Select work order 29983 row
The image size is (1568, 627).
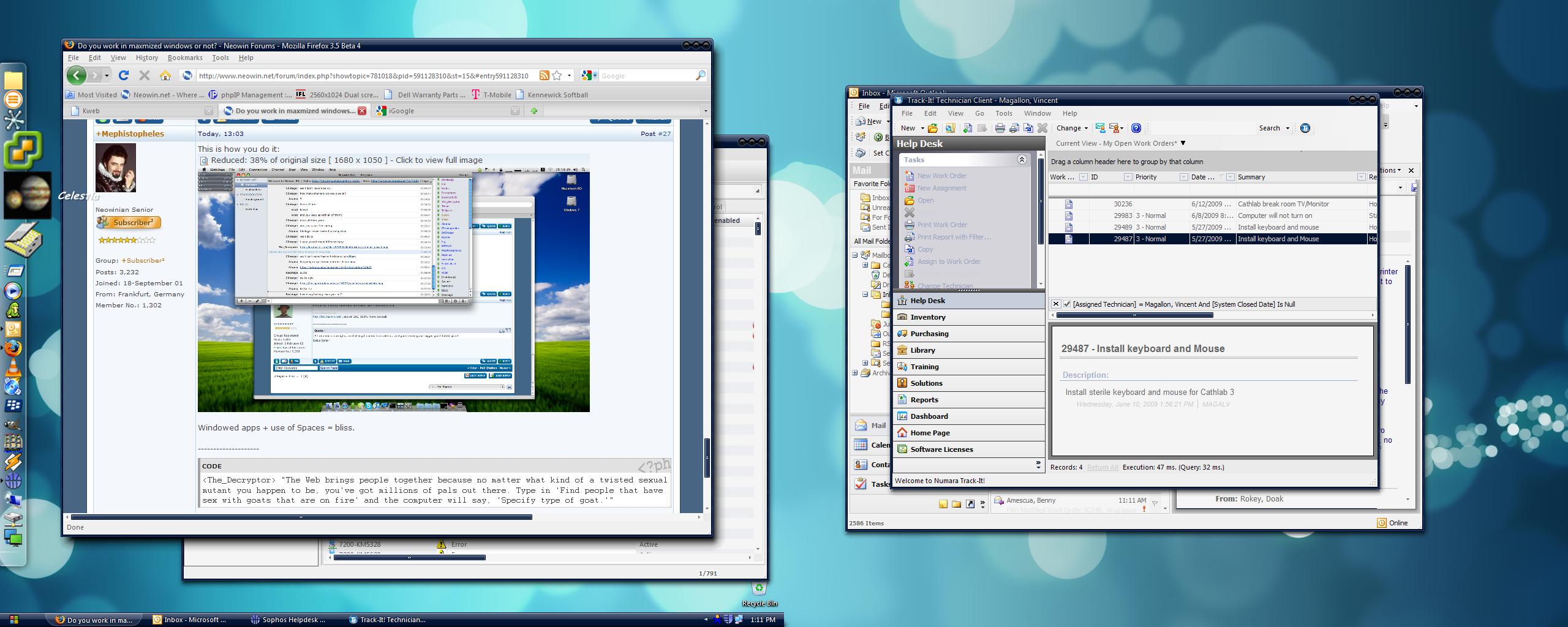1212,216
